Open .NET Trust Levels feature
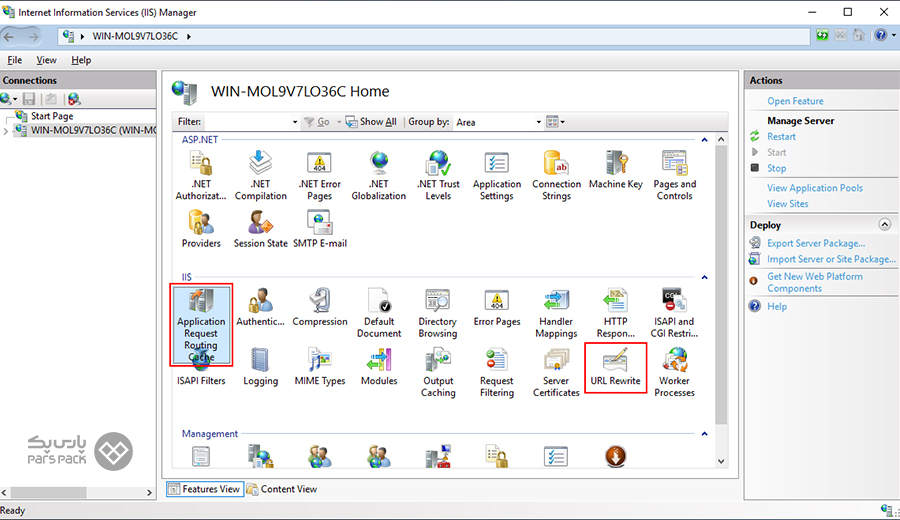The height and width of the screenshot is (520, 900). (439, 176)
